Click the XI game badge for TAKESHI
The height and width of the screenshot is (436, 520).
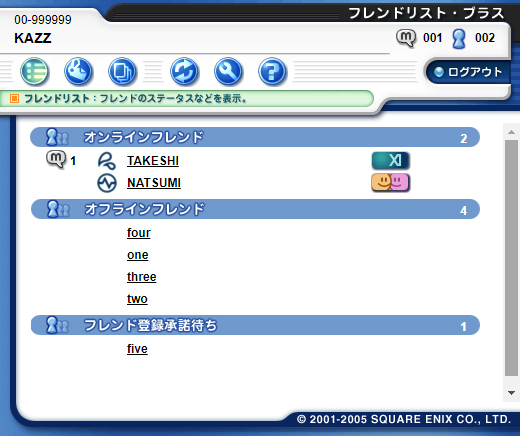(x=391, y=161)
